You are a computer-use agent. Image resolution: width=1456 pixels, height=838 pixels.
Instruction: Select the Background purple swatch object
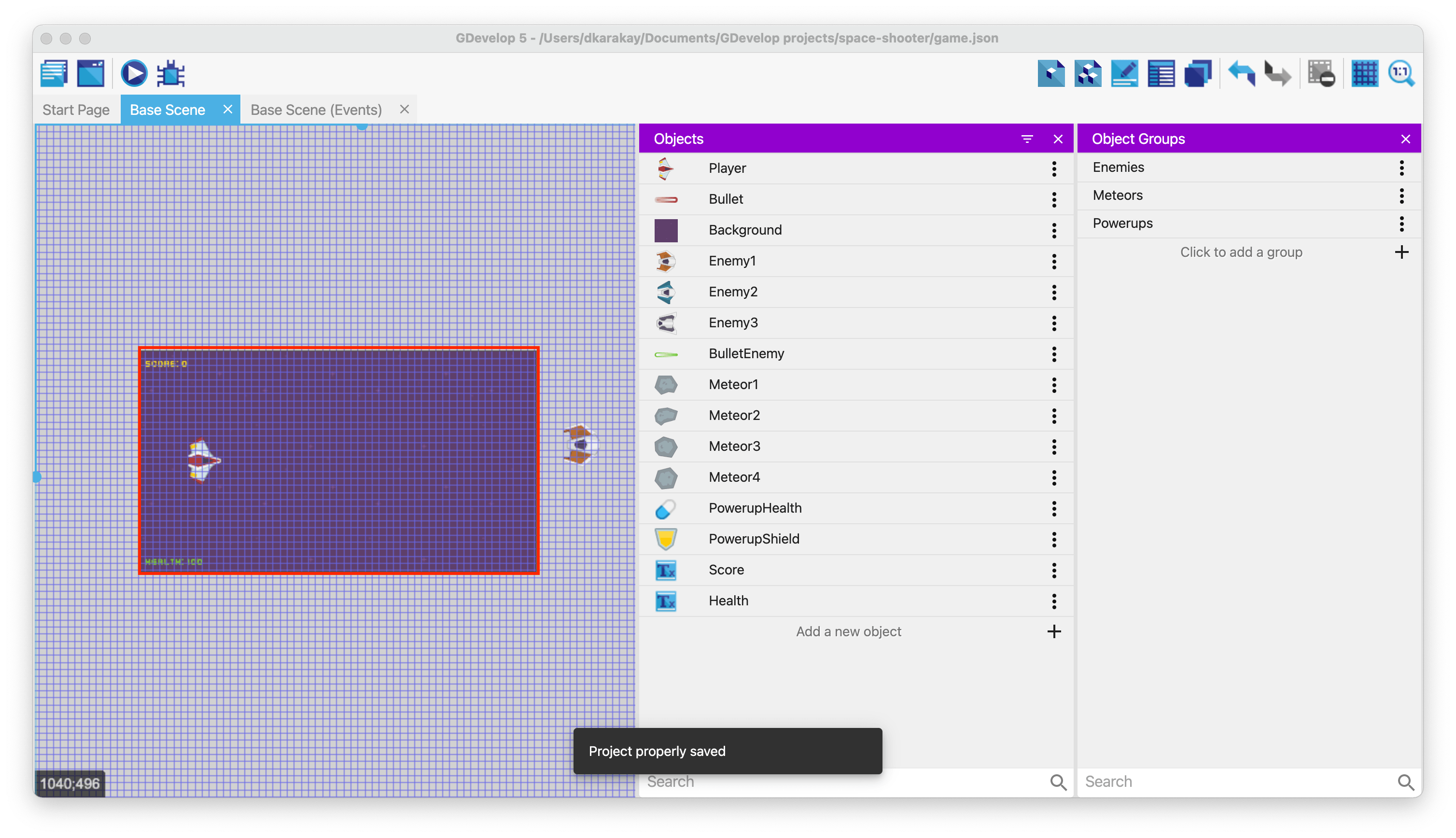[x=666, y=230]
